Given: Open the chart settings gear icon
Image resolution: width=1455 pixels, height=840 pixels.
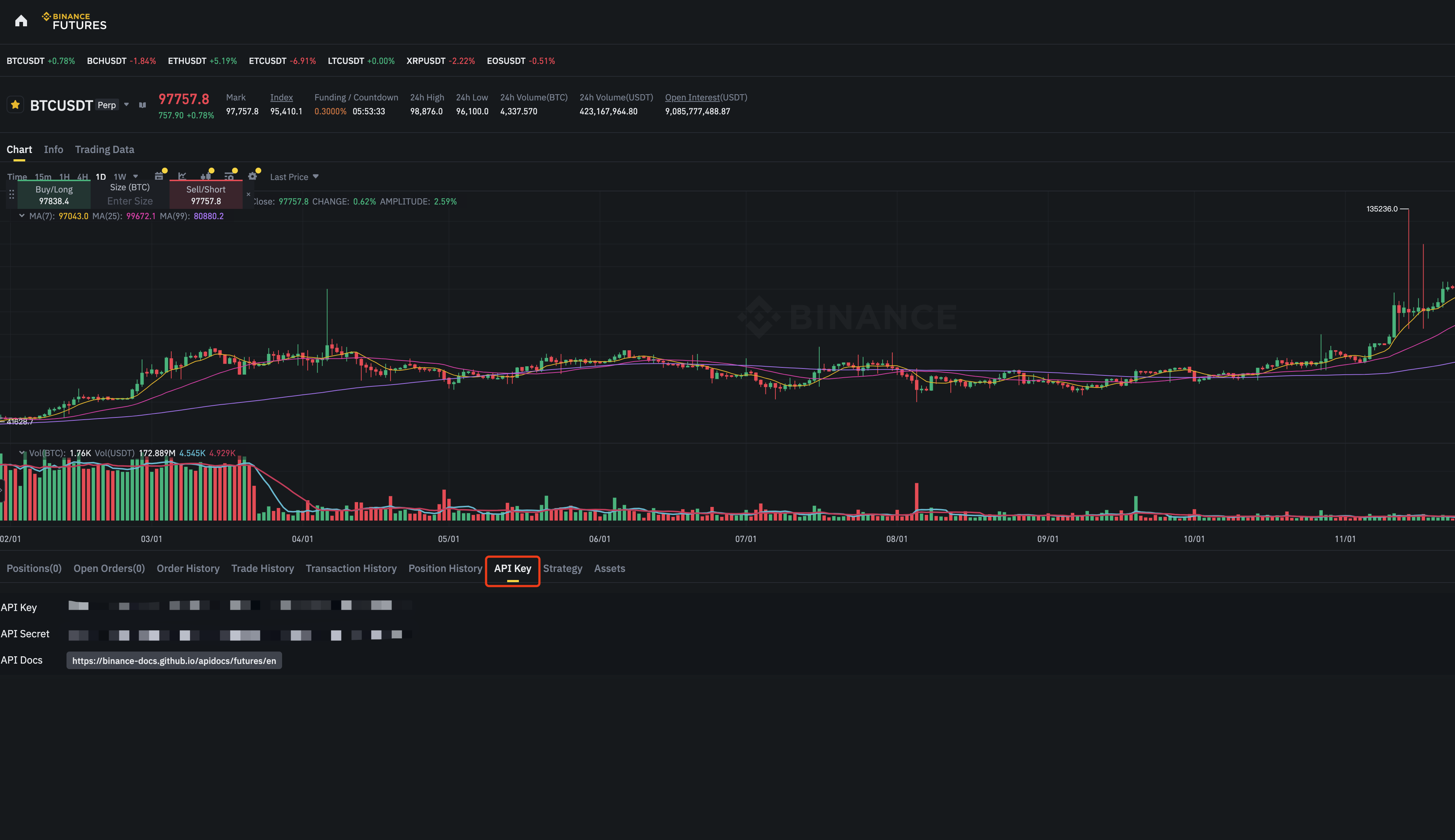Looking at the screenshot, I should pos(252,176).
